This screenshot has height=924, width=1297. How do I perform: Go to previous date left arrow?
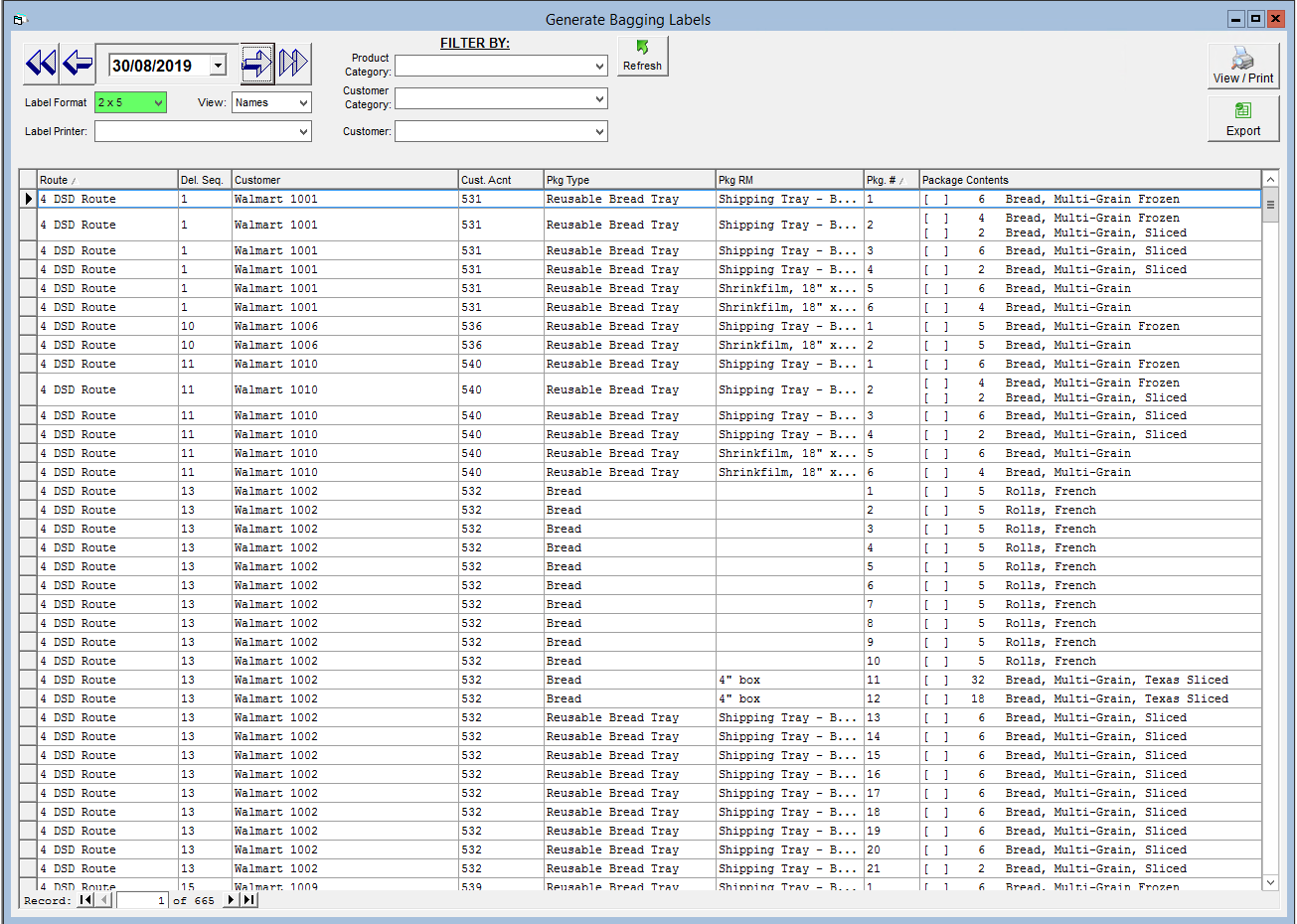point(78,65)
